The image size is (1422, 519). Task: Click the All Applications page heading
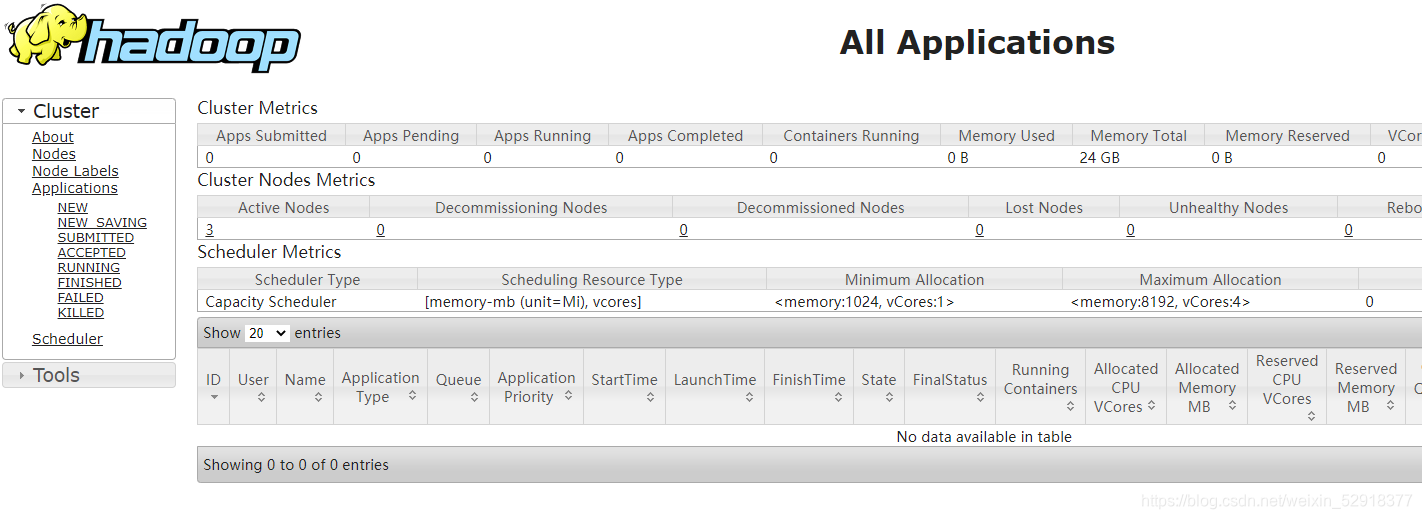(x=977, y=42)
